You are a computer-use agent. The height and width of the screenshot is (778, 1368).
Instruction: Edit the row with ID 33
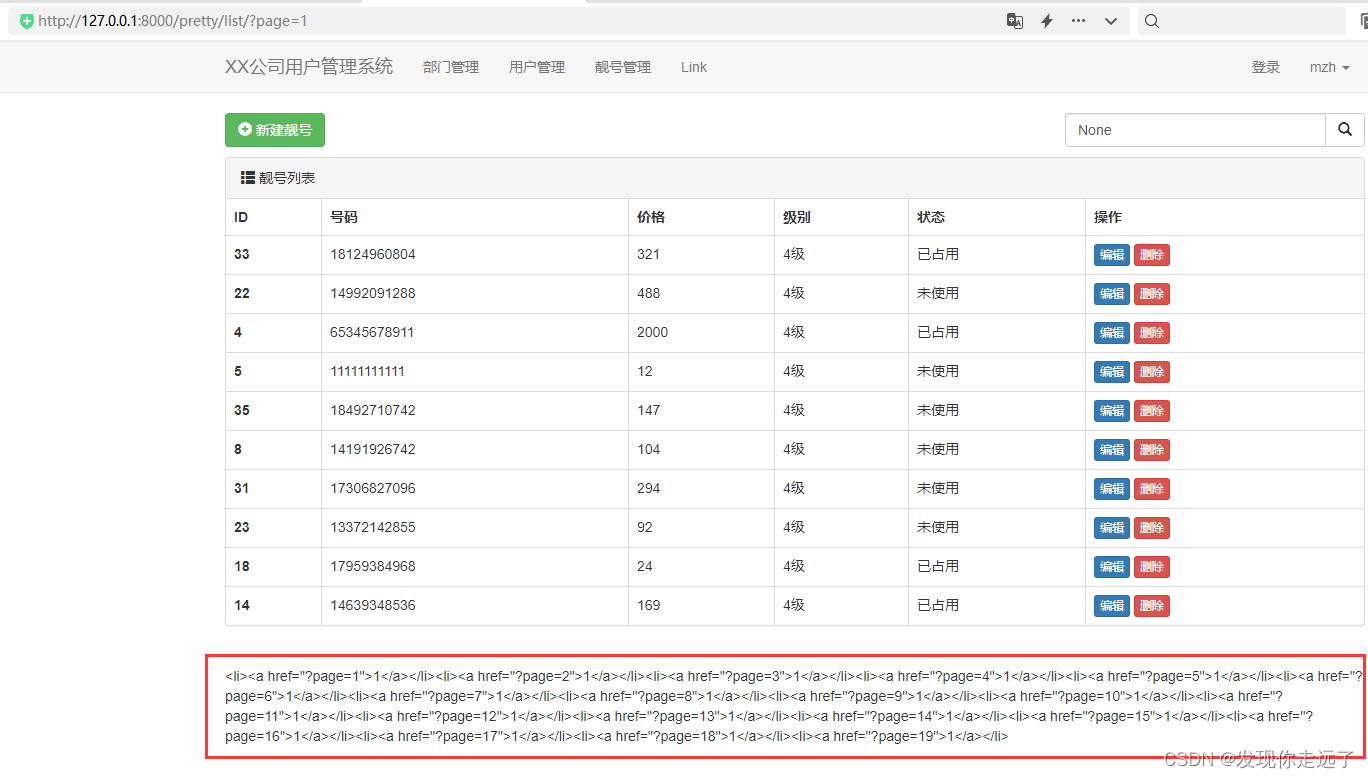(x=1112, y=255)
